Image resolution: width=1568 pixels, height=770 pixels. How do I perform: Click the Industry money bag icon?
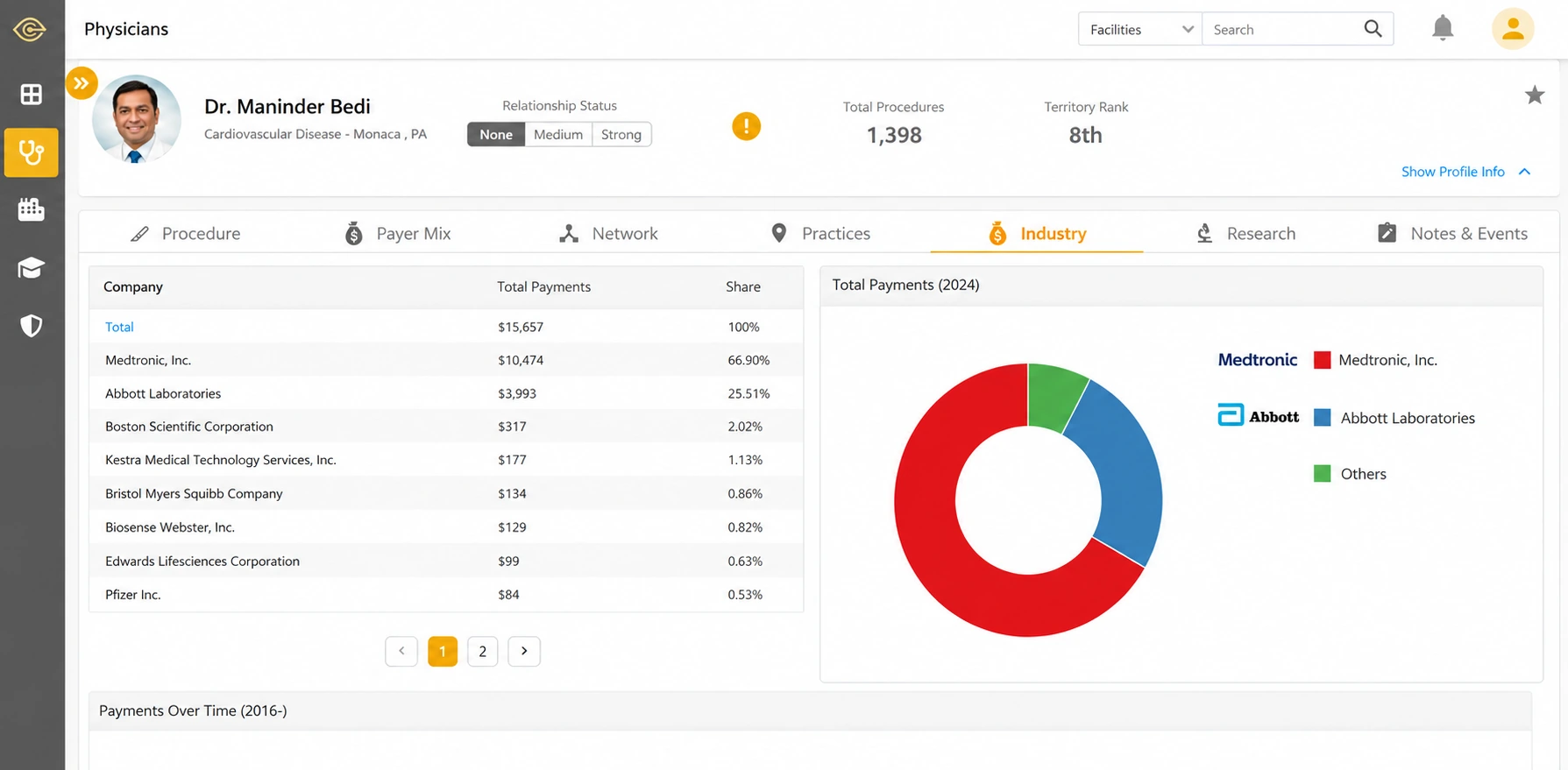click(x=997, y=234)
